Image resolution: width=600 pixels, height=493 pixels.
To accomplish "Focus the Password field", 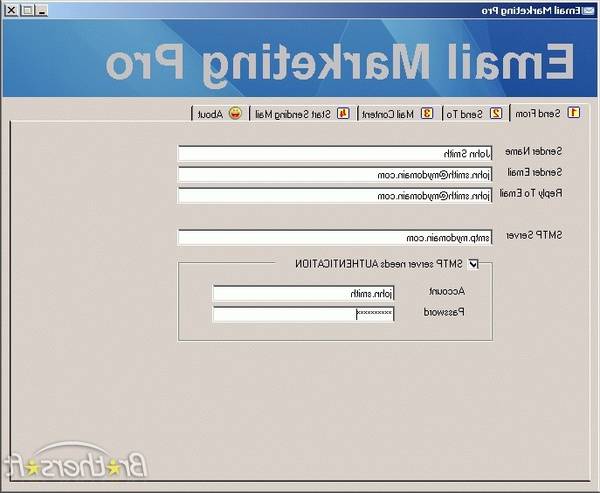I will [x=304, y=314].
